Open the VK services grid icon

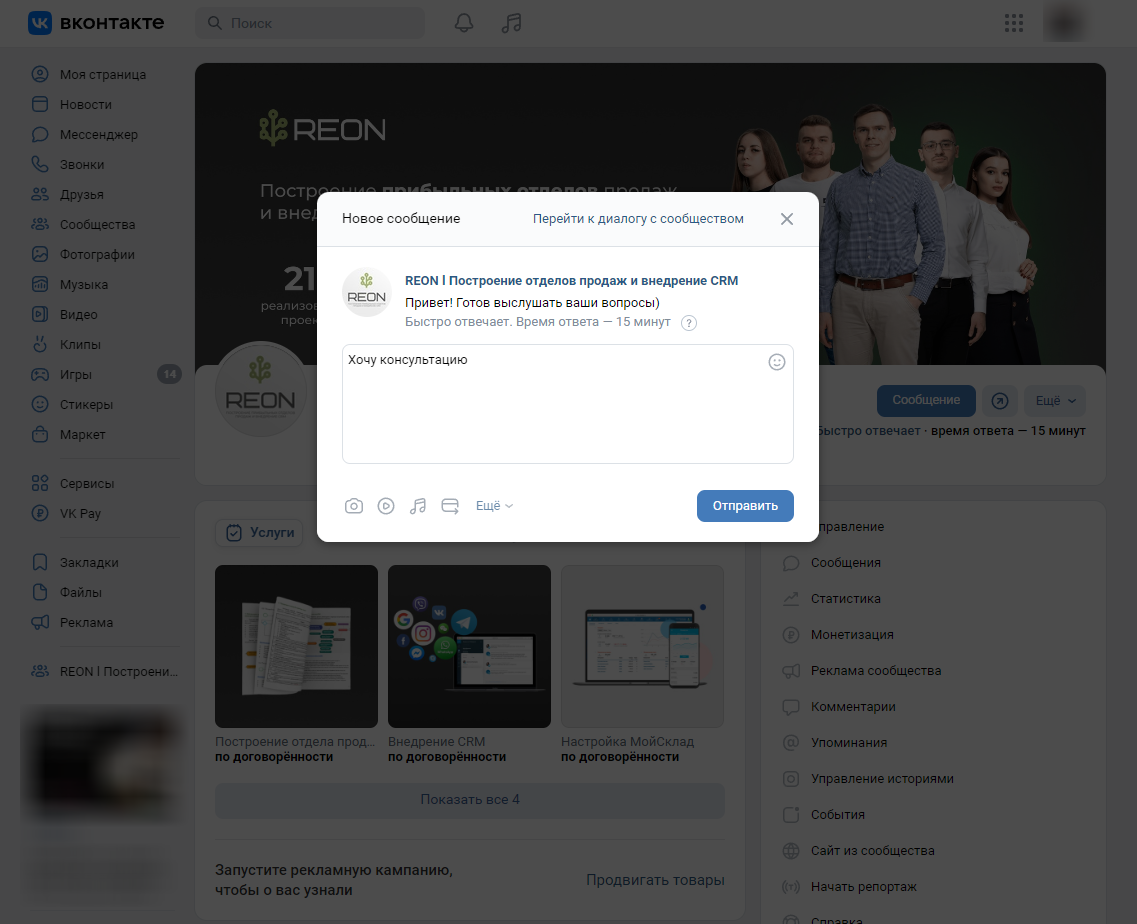point(1014,23)
